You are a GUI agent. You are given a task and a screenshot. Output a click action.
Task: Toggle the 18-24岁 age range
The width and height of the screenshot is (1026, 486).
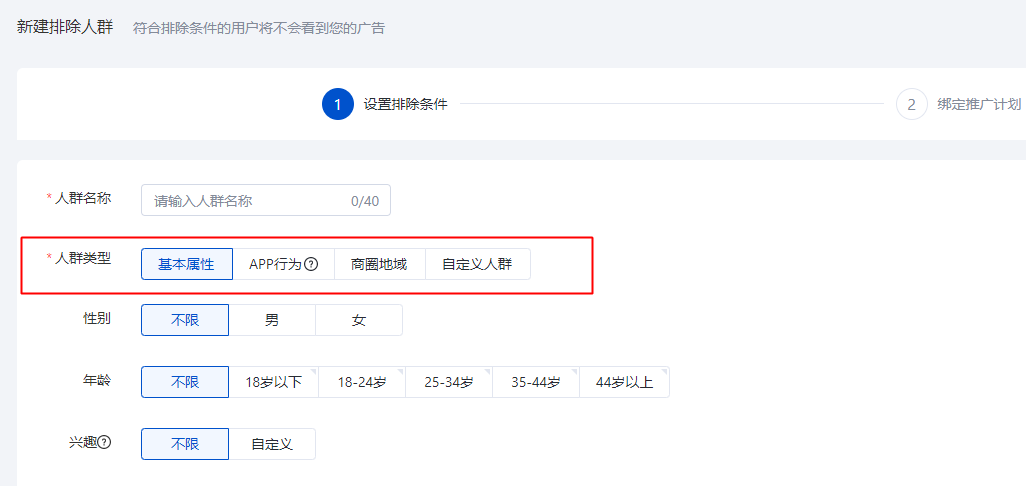coord(361,382)
